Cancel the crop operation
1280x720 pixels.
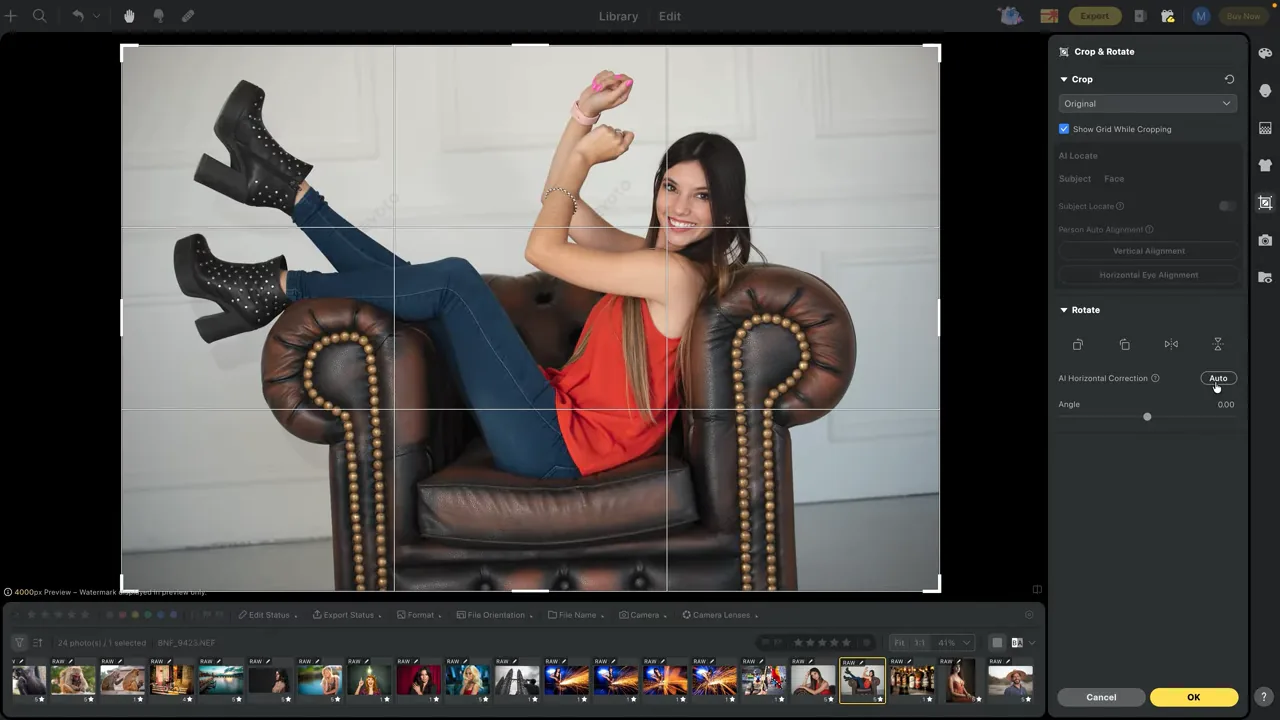tap(1101, 697)
